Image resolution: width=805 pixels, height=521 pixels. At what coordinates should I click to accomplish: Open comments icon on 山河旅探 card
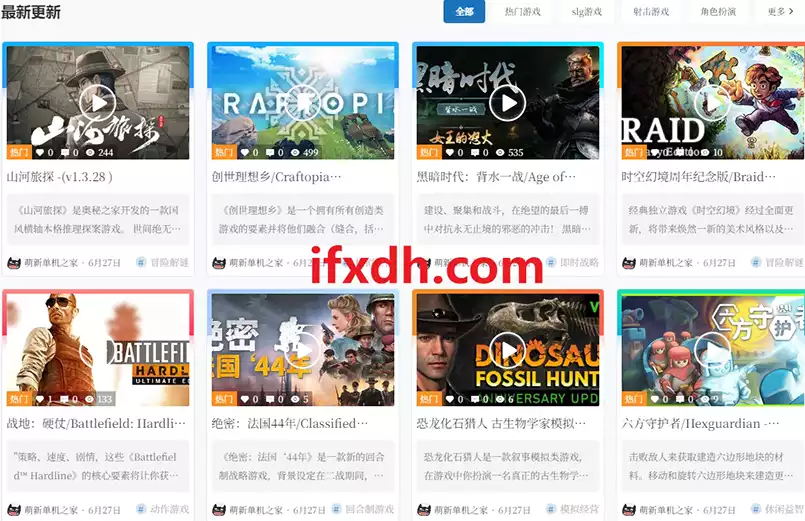coord(65,152)
